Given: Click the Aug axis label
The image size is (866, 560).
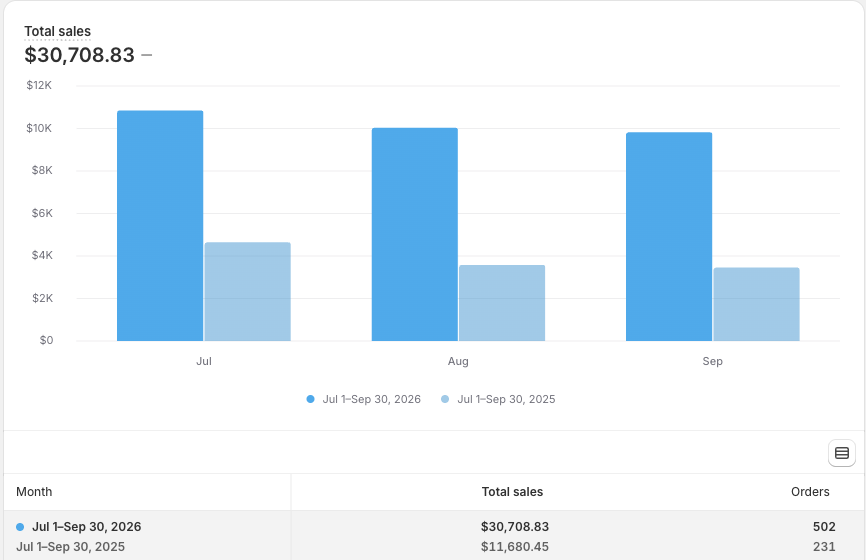Looking at the screenshot, I should 458,361.
